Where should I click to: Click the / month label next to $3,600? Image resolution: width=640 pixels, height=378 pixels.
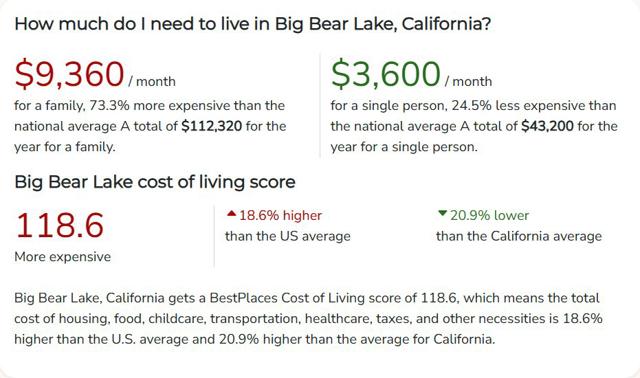[469, 81]
